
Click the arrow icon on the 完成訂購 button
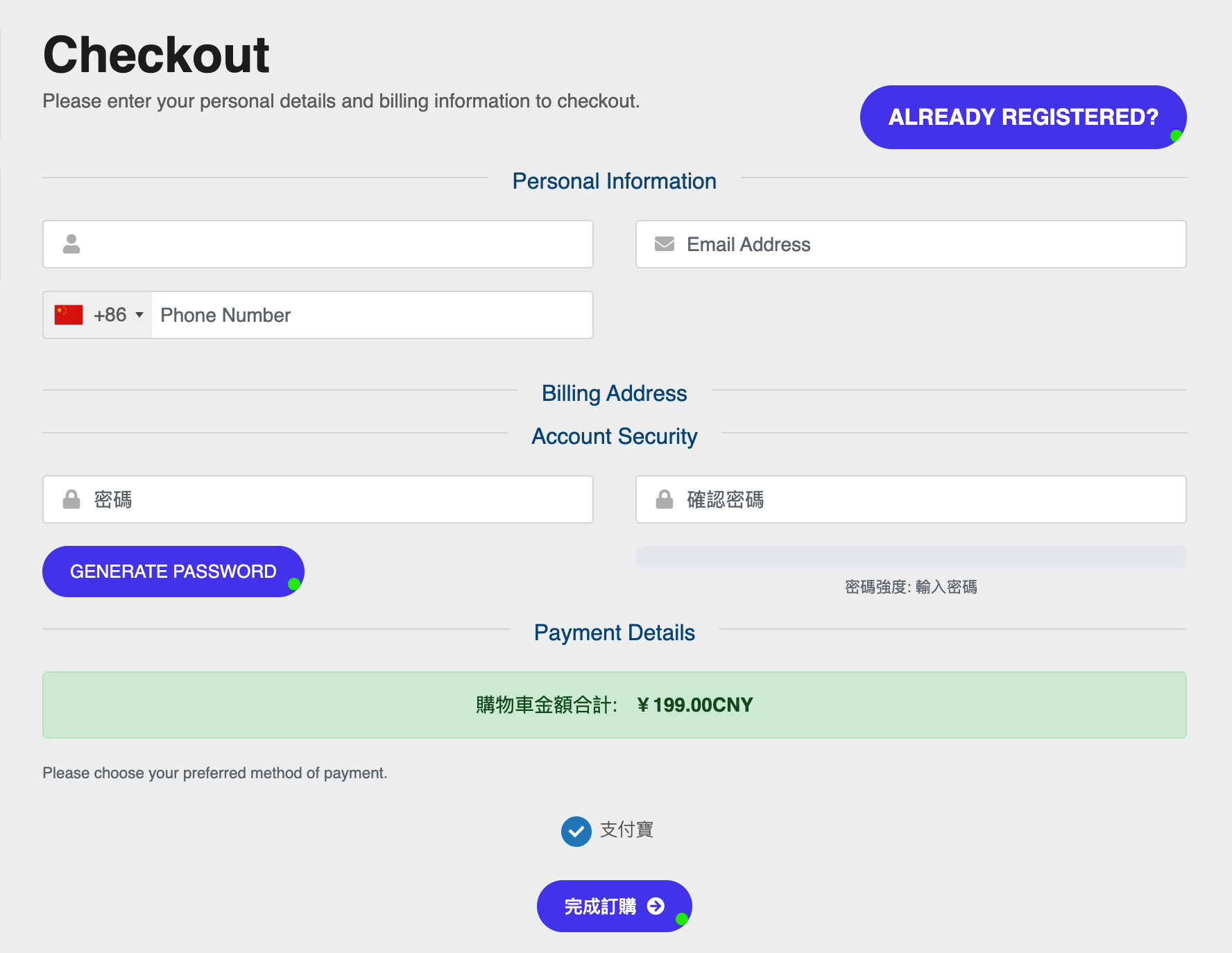coord(656,906)
